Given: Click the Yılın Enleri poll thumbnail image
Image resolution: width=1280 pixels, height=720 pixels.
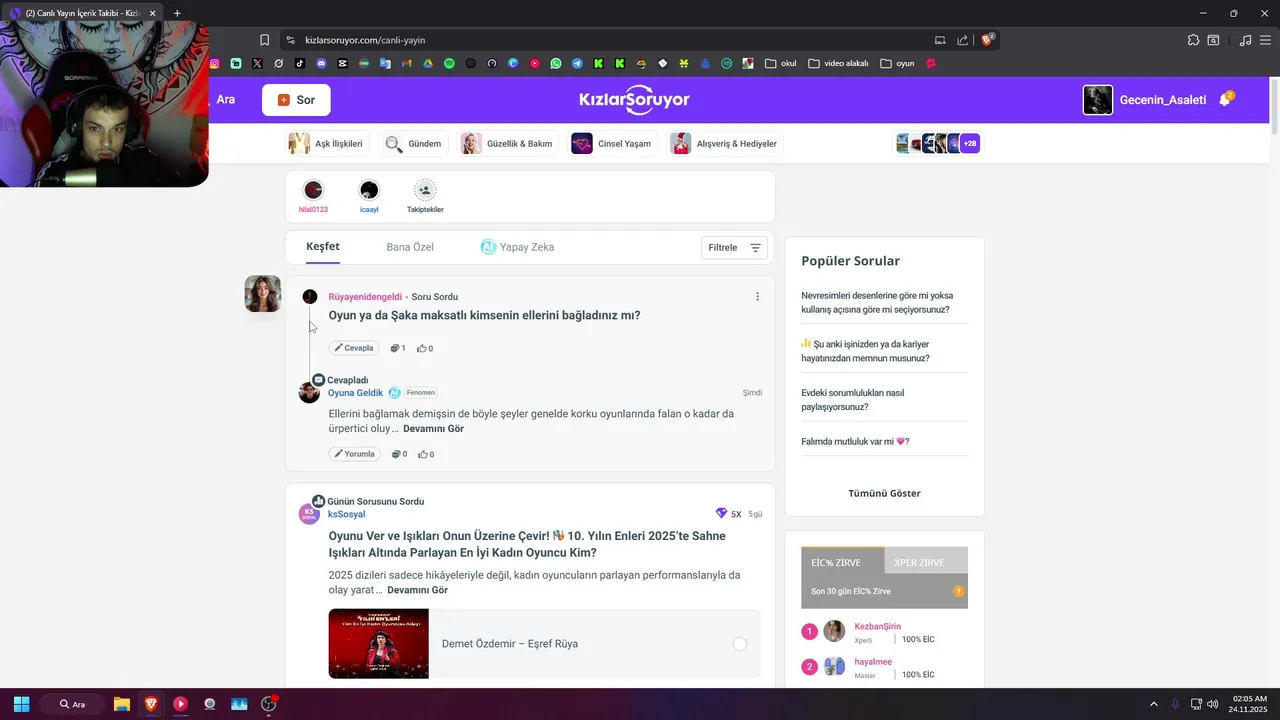Looking at the screenshot, I should coord(378,644).
